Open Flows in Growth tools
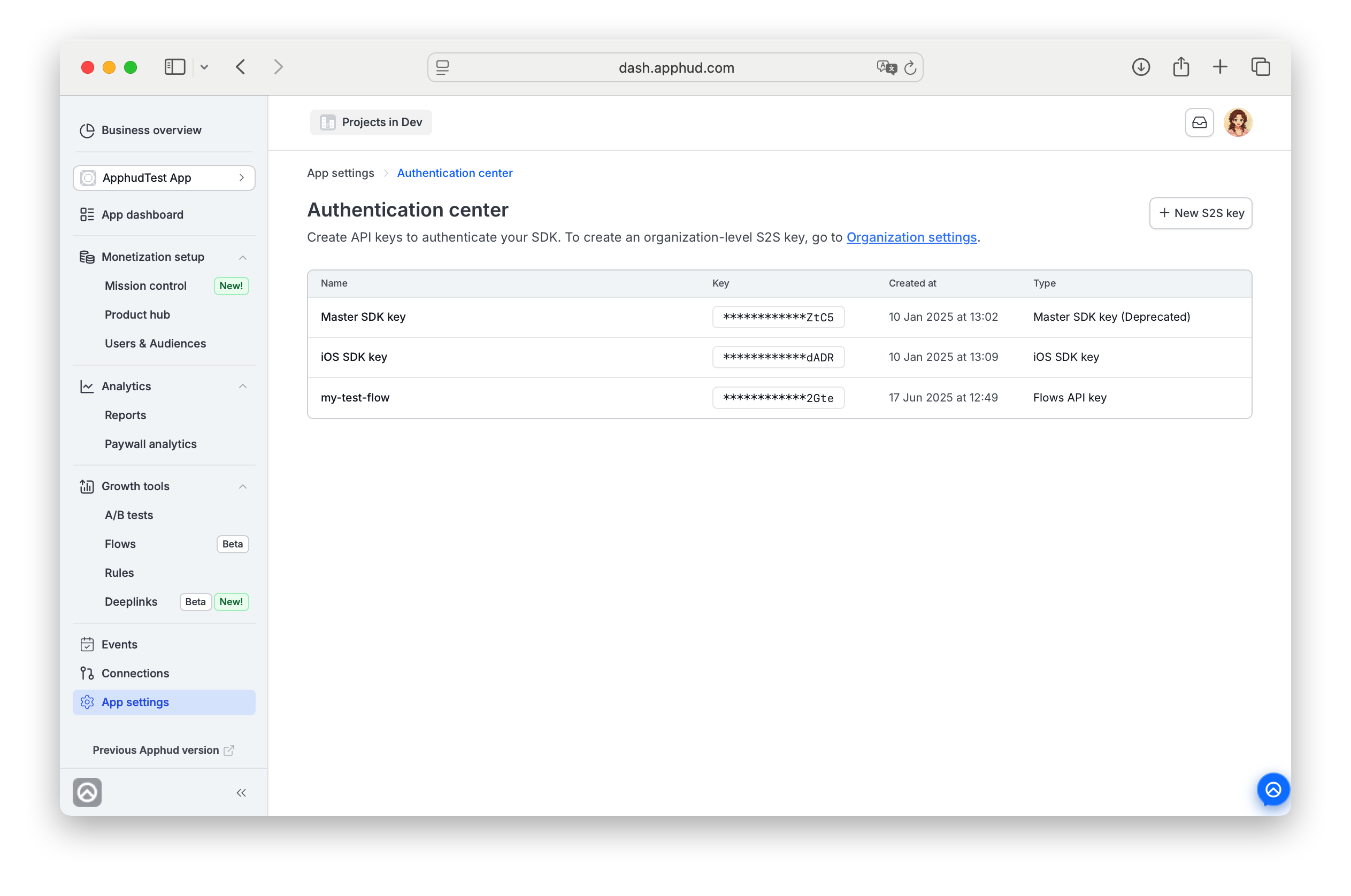The width and height of the screenshot is (1351, 896). point(120,544)
